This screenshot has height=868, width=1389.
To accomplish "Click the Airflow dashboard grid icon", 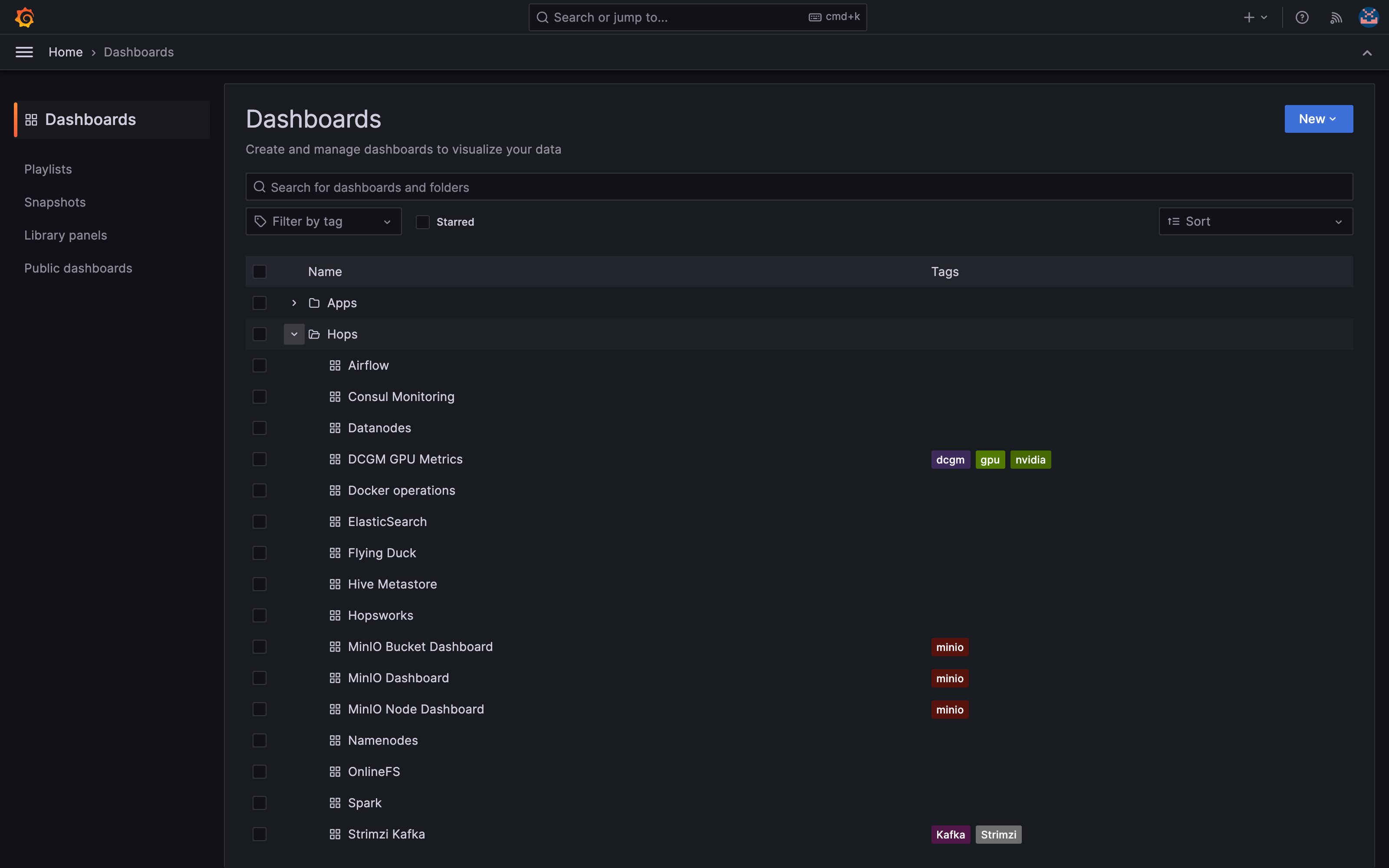I will coord(335,366).
